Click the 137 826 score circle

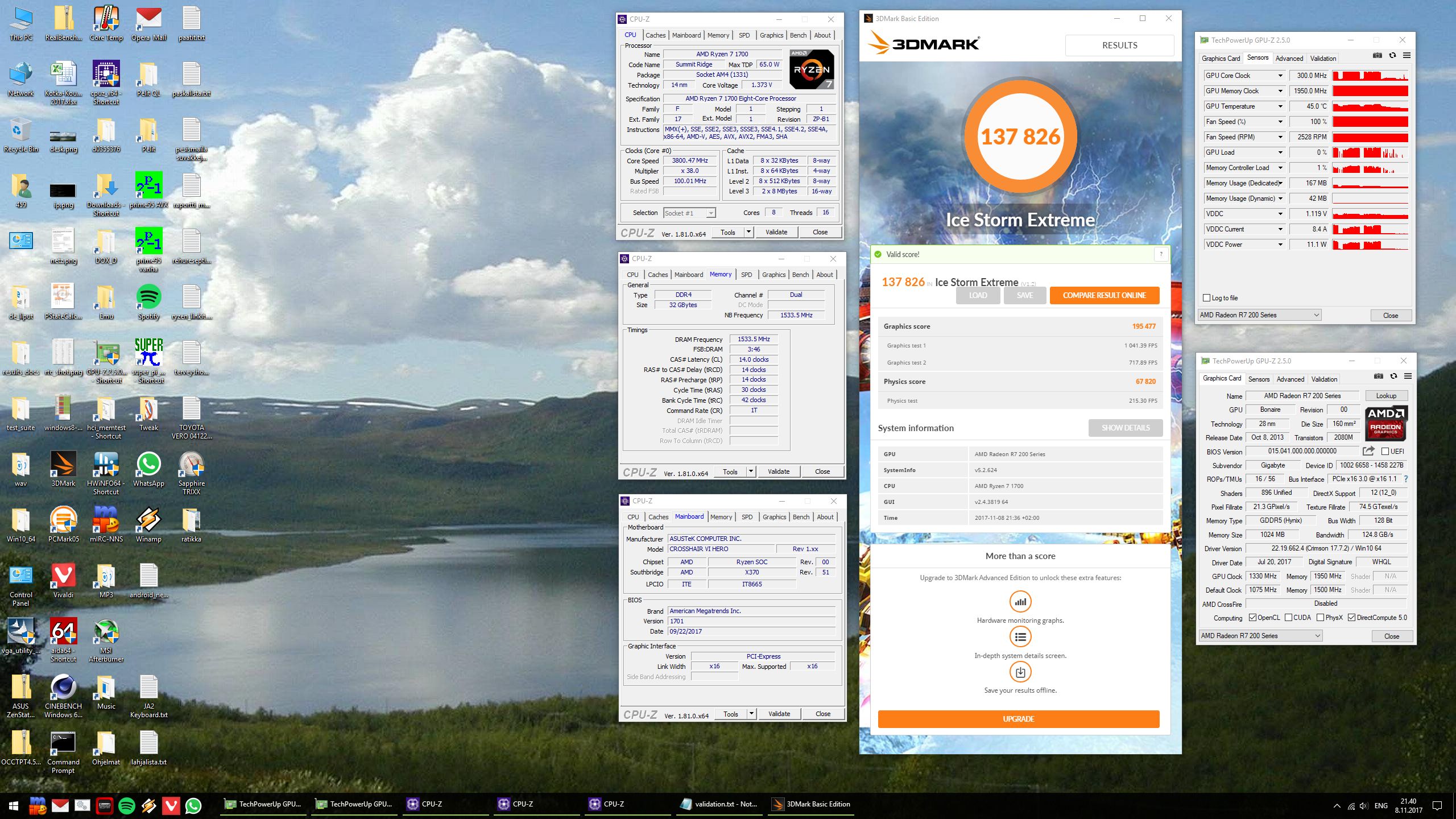tap(1020, 136)
